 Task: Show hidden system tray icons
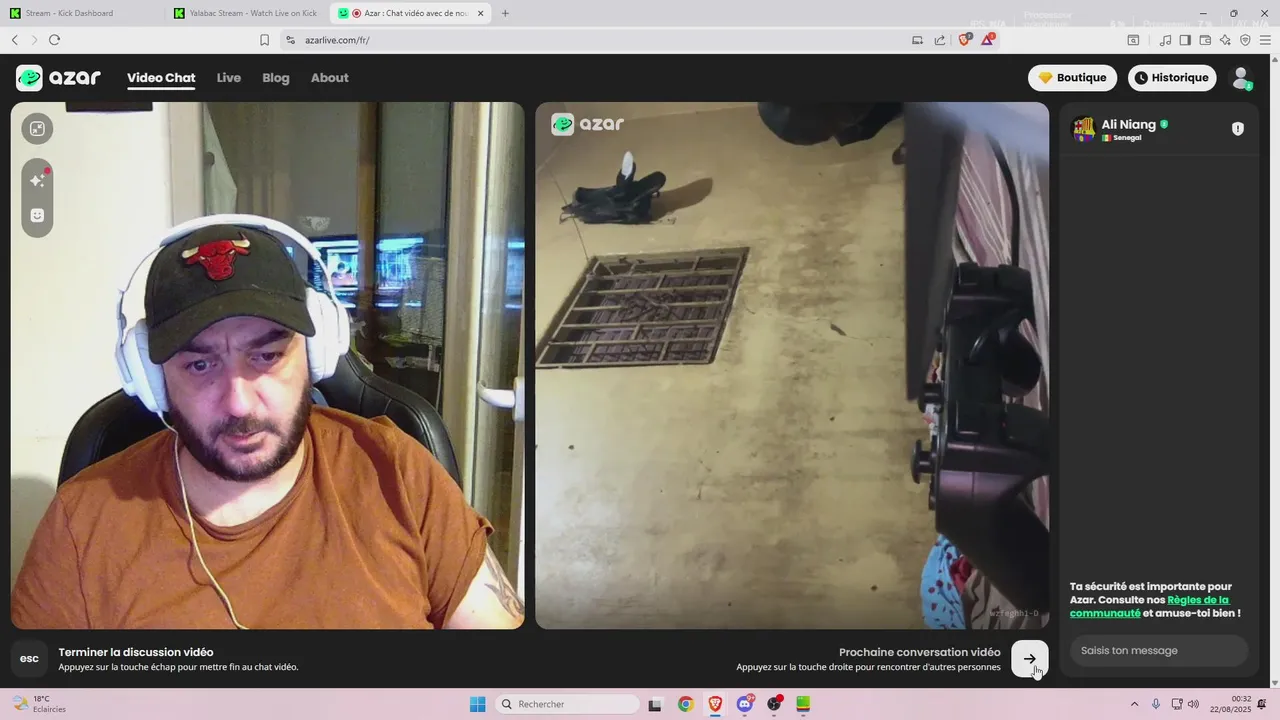[x=1134, y=704]
